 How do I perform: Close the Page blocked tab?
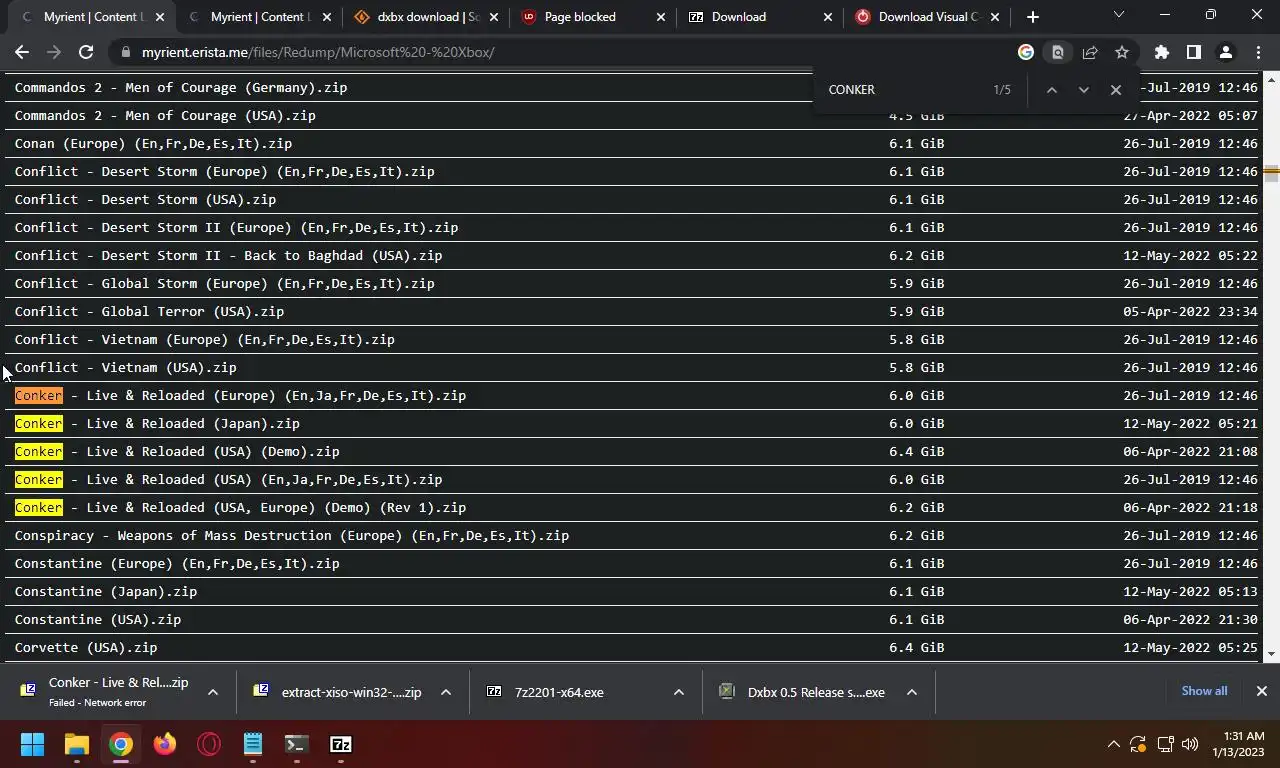[660, 17]
